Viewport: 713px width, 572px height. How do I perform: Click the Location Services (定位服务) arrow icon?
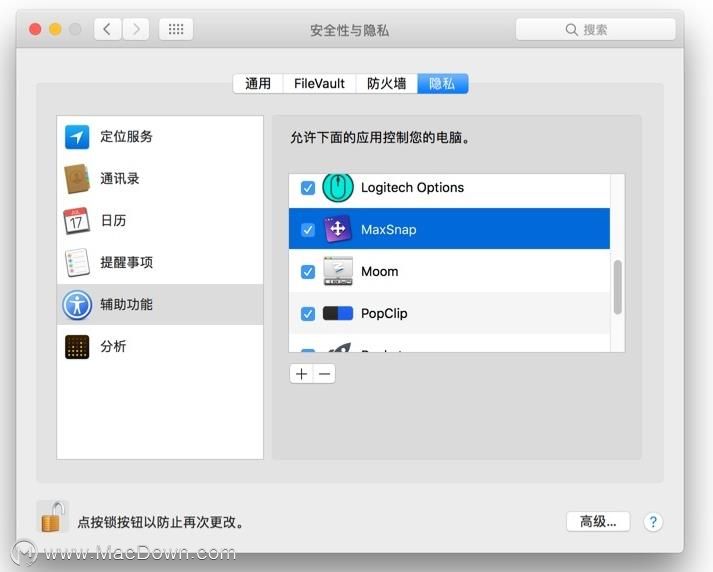[x=77, y=137]
